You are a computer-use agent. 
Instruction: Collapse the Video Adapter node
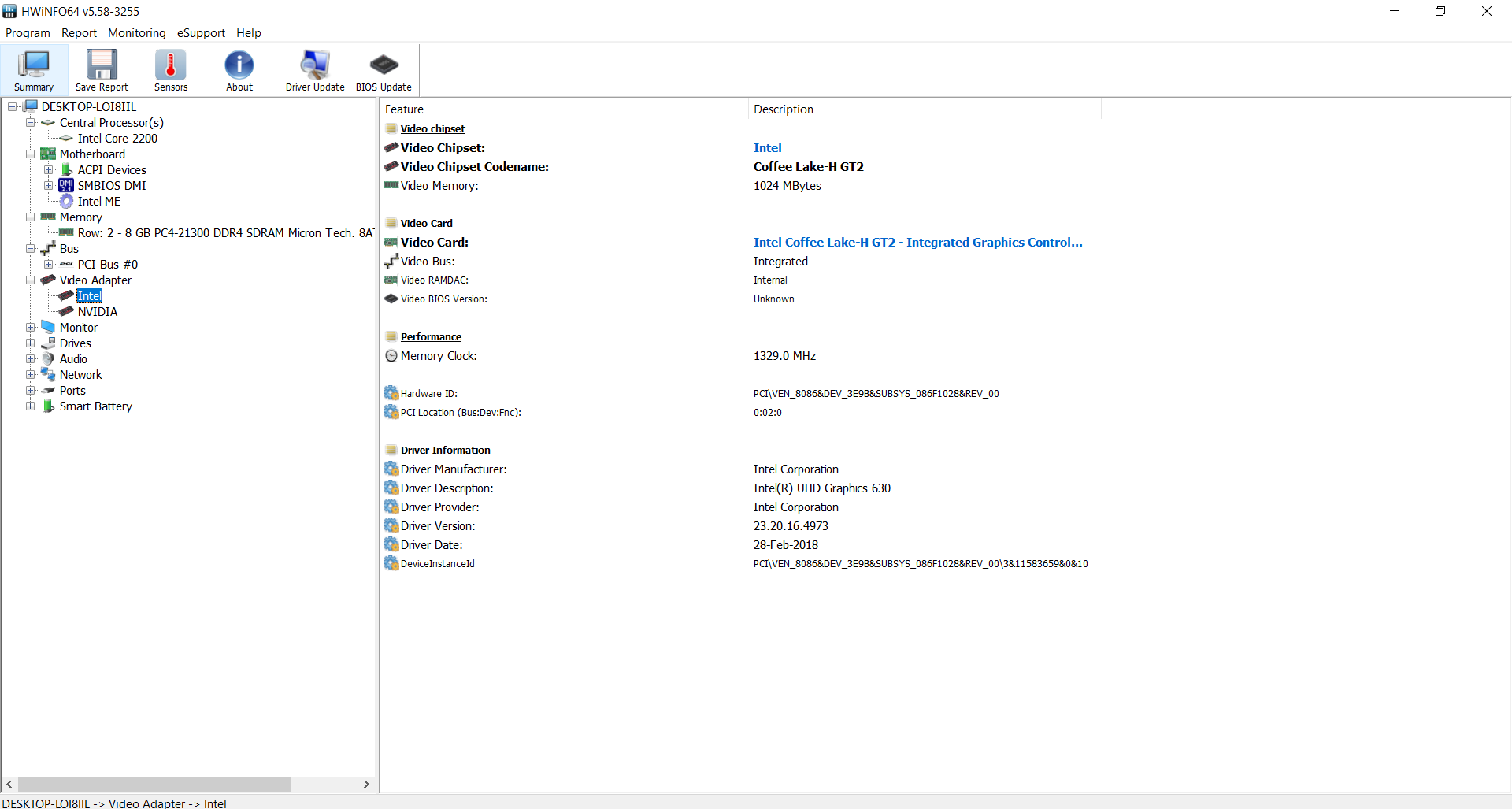(x=31, y=280)
